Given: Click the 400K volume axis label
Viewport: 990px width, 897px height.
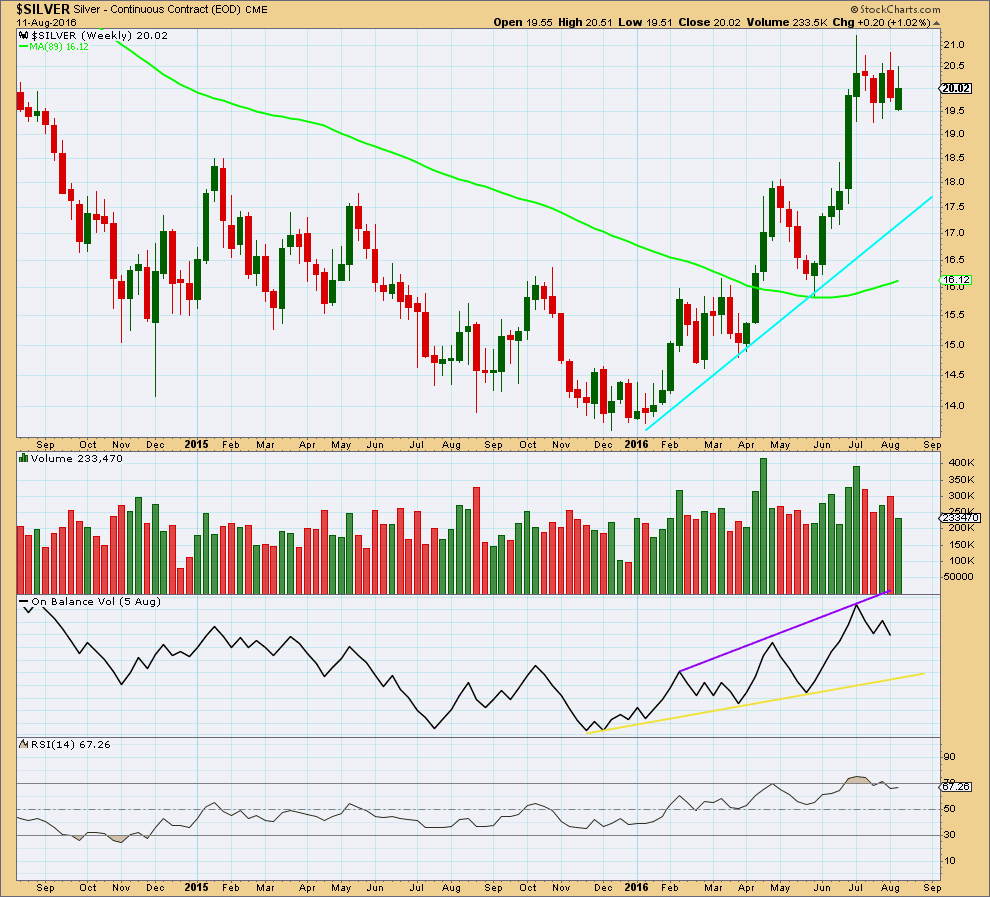Looking at the screenshot, I should click(962, 463).
